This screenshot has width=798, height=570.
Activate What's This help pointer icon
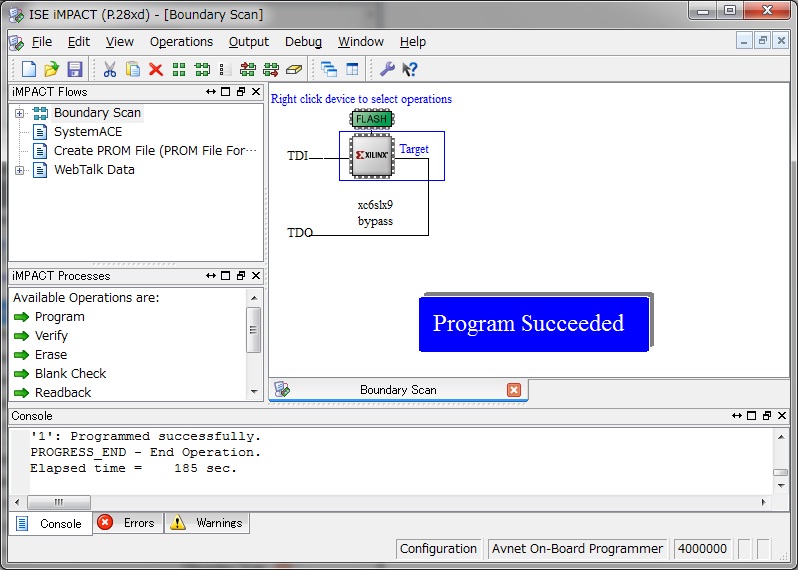(410, 69)
